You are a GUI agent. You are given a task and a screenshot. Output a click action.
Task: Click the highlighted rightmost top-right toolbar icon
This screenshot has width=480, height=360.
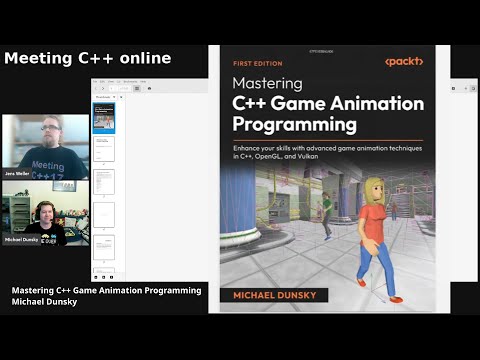click(473, 88)
